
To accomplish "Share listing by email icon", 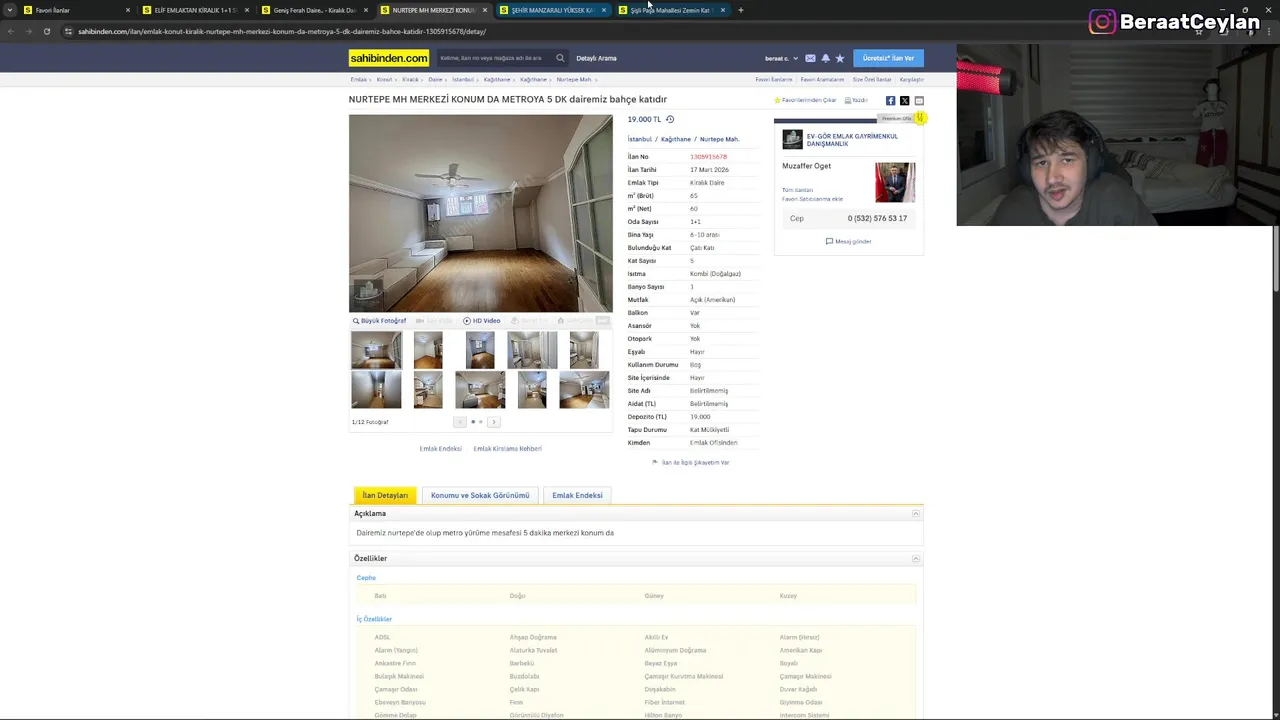I will click(919, 100).
